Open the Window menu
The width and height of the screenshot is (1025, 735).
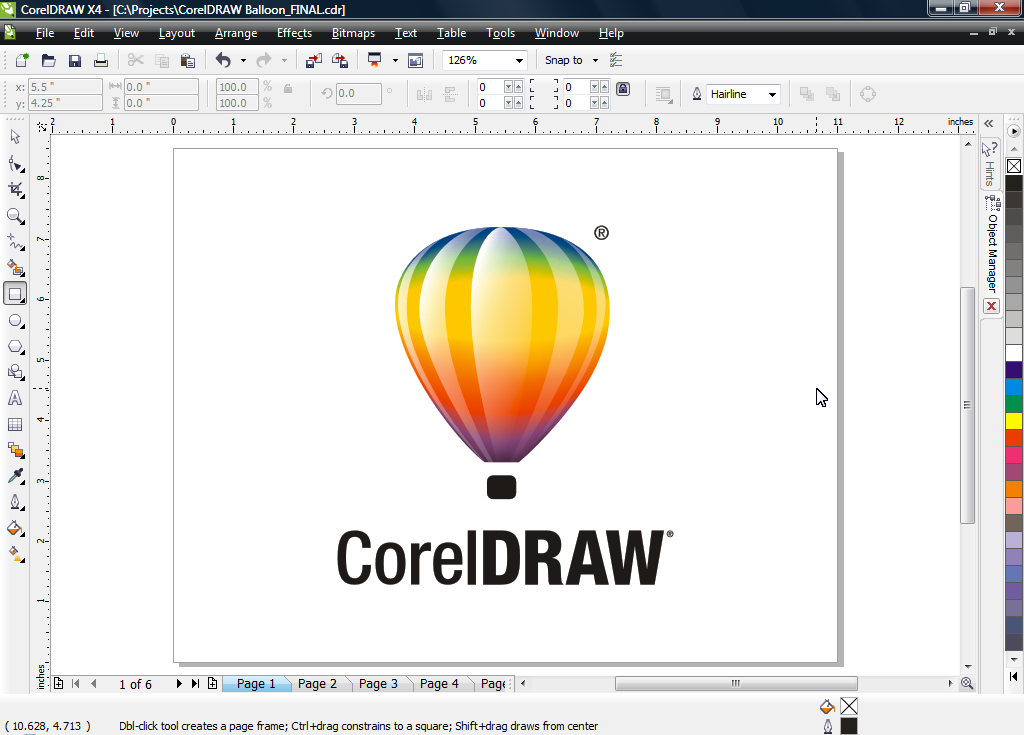coord(556,33)
